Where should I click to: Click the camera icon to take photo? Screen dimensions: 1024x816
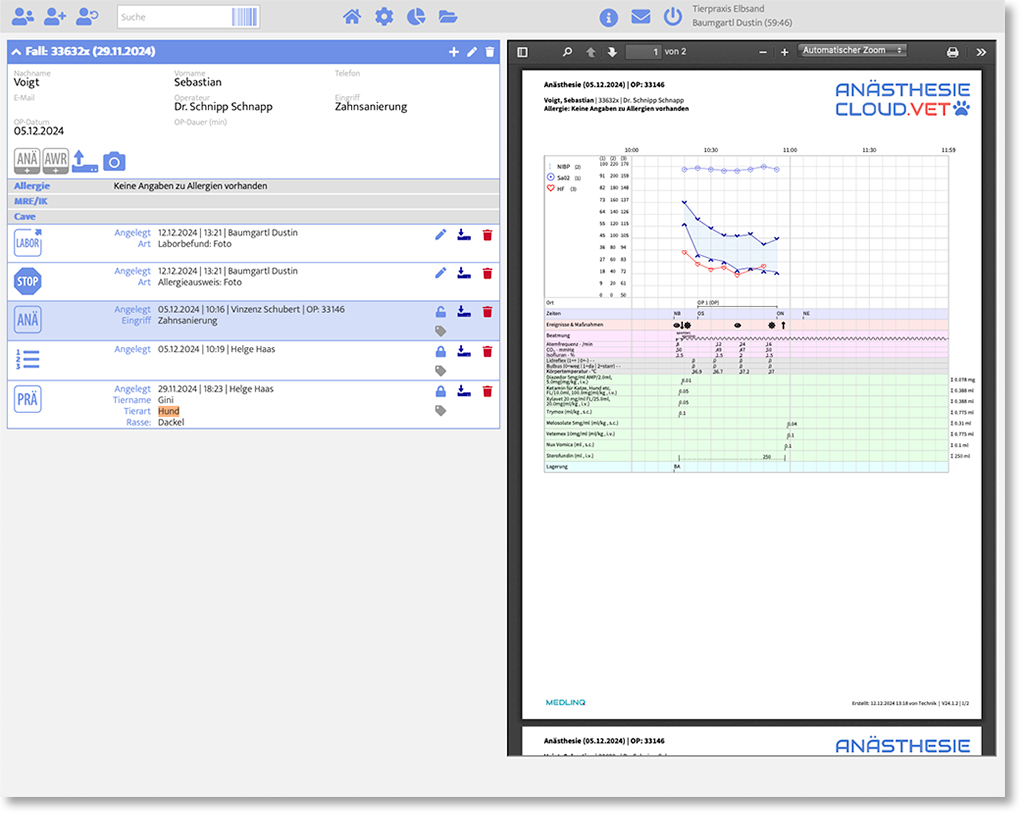click(x=114, y=160)
